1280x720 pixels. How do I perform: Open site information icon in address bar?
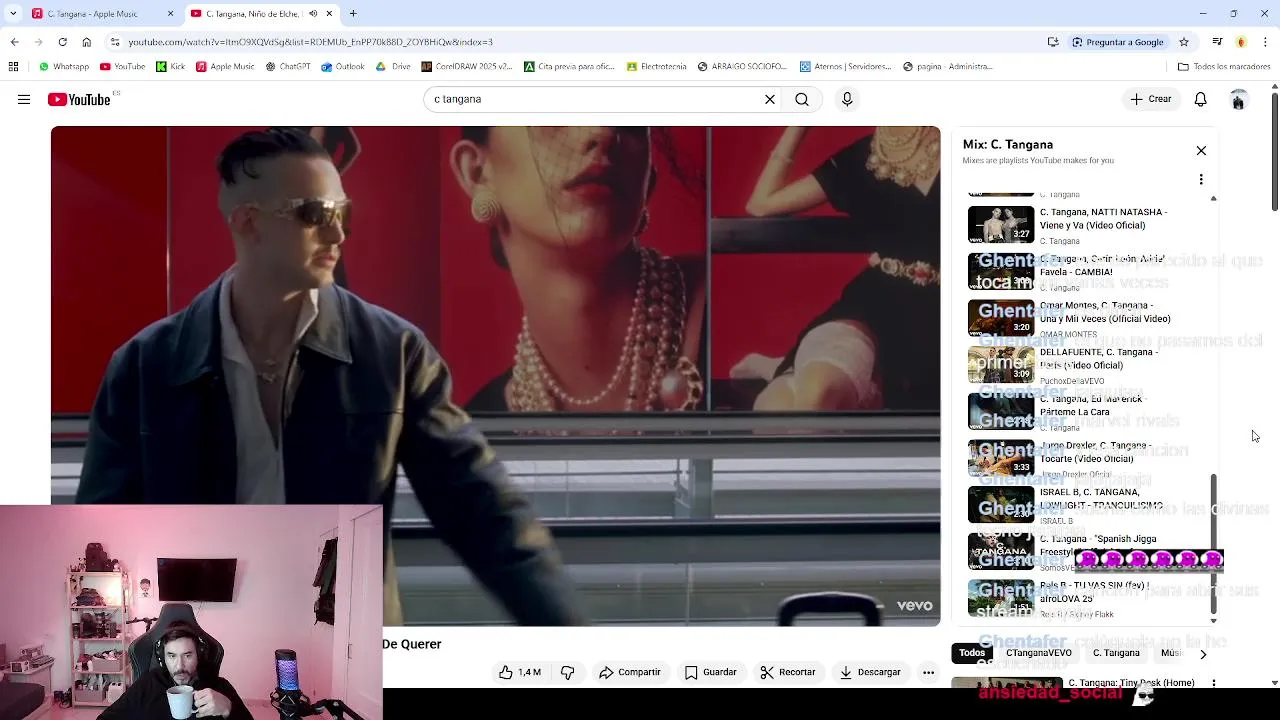tap(115, 42)
